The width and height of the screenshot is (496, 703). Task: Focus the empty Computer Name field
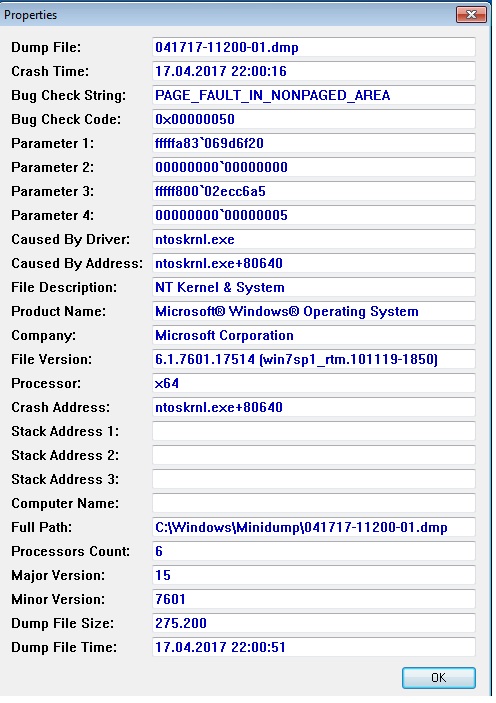(x=313, y=503)
